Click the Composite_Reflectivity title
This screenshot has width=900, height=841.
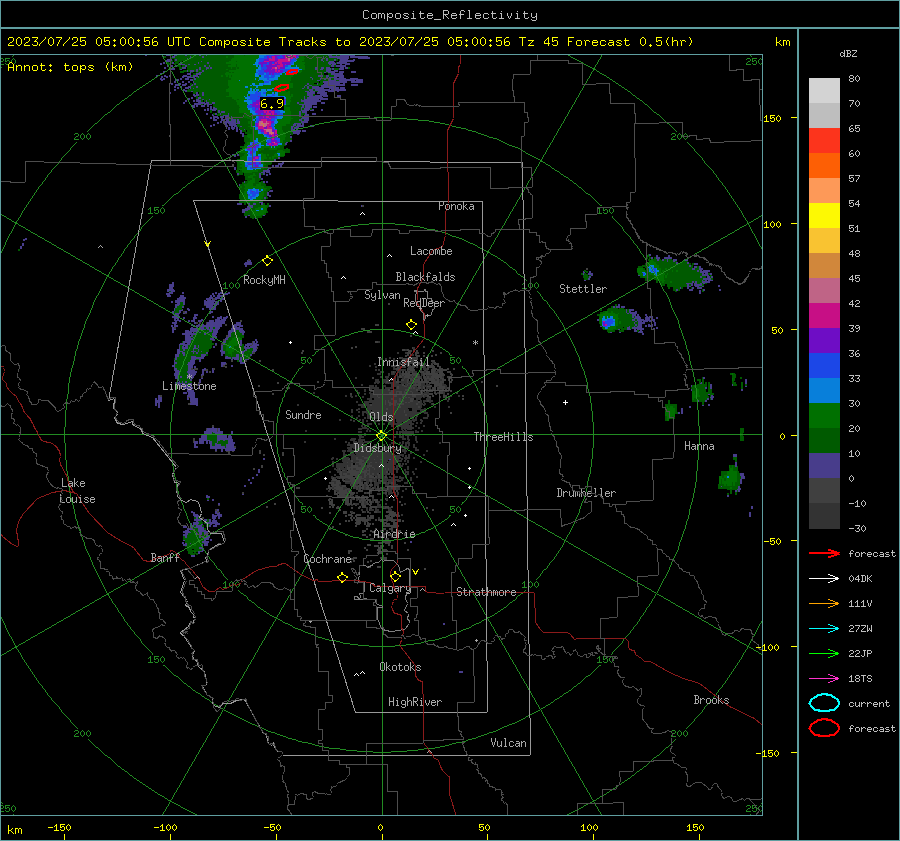[450, 15]
